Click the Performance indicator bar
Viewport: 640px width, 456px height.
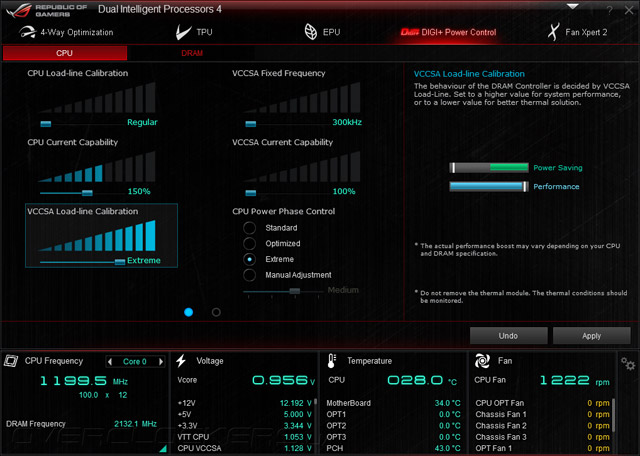489,187
